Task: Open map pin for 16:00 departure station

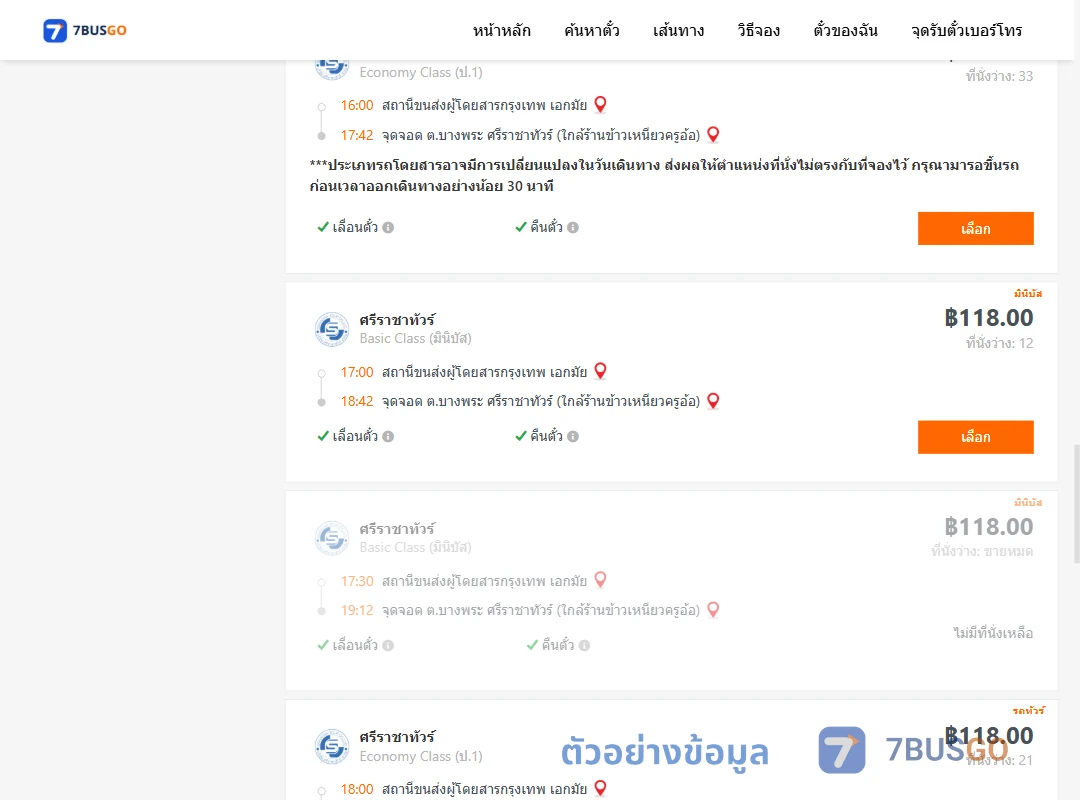Action: [x=601, y=104]
